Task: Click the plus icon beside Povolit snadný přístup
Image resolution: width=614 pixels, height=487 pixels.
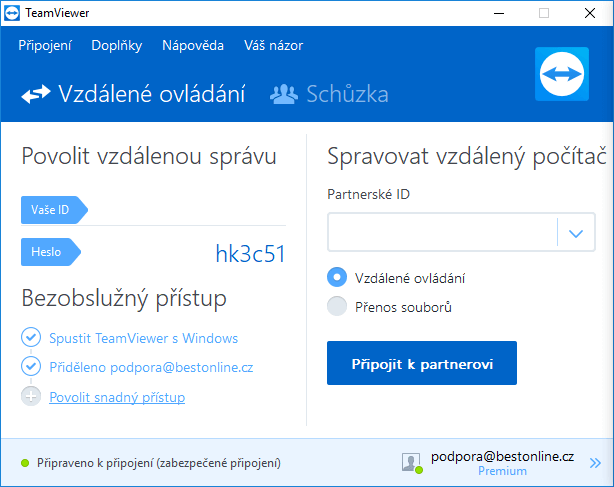Action: click(31, 396)
